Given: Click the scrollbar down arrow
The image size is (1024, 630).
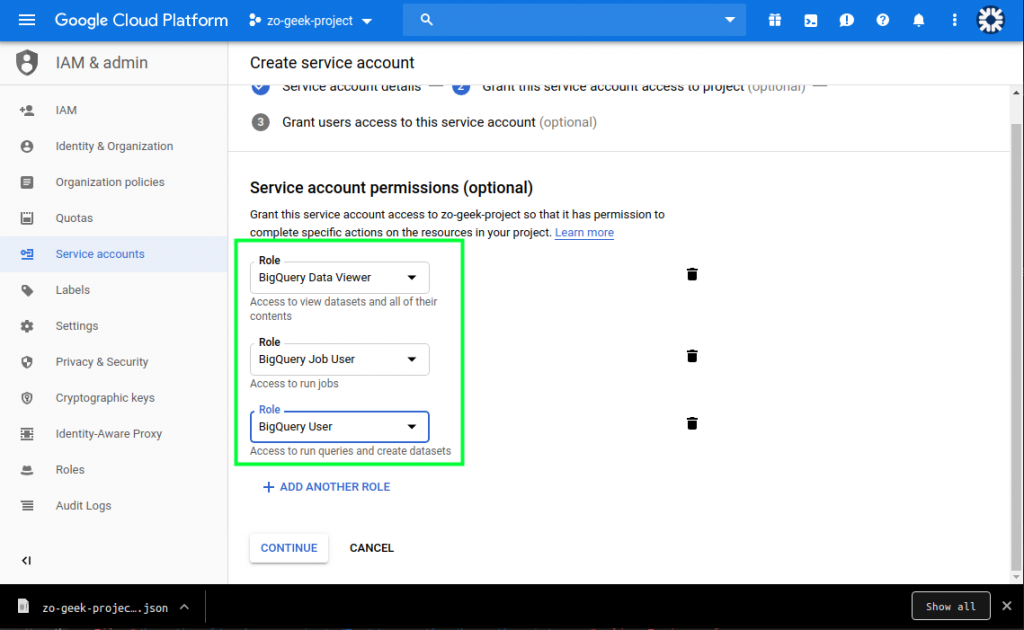Looking at the screenshot, I should (x=1016, y=576).
